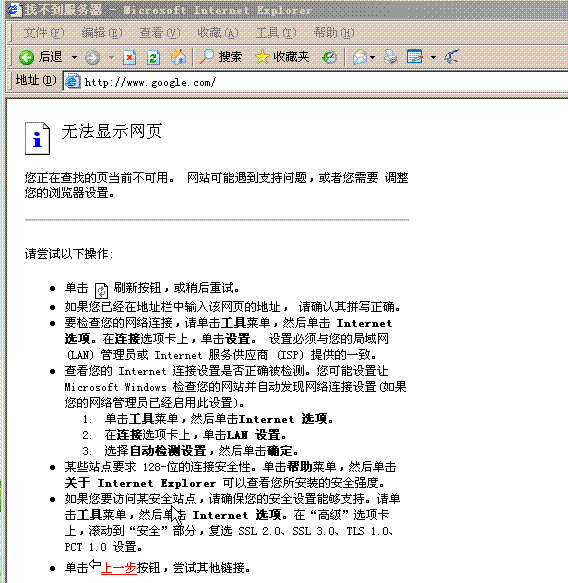This screenshot has height=583, width=568.
Task: Click the Messenger icon in toolbar
Action: (x=451, y=57)
